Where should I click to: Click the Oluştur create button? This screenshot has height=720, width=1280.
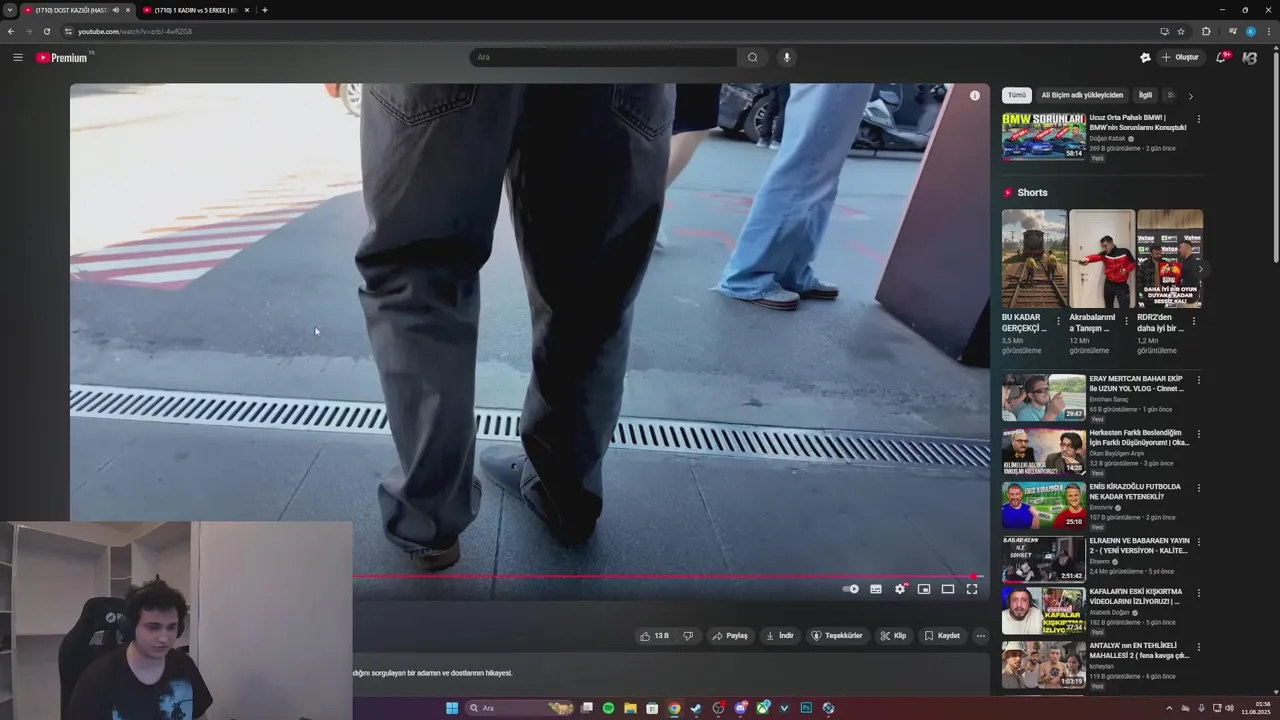[x=1181, y=57]
